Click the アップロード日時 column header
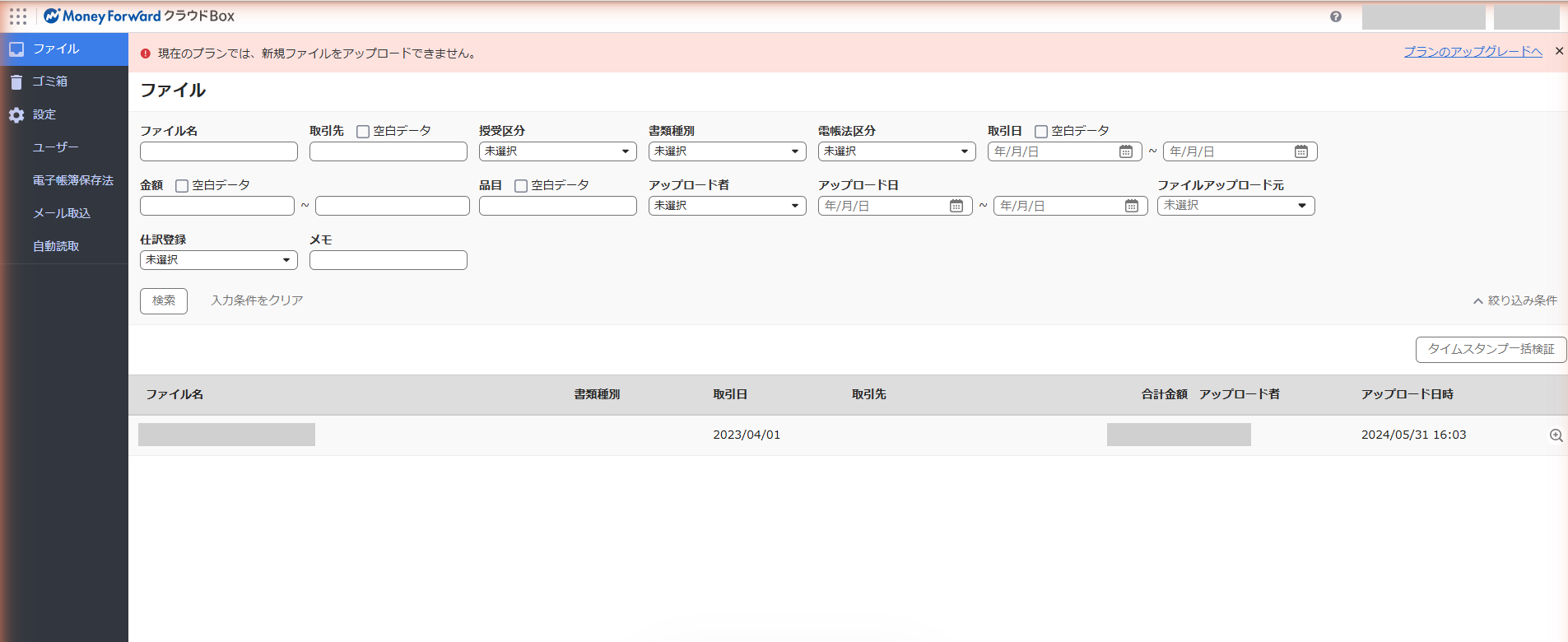This screenshot has width=1568, height=642. coord(1407,395)
